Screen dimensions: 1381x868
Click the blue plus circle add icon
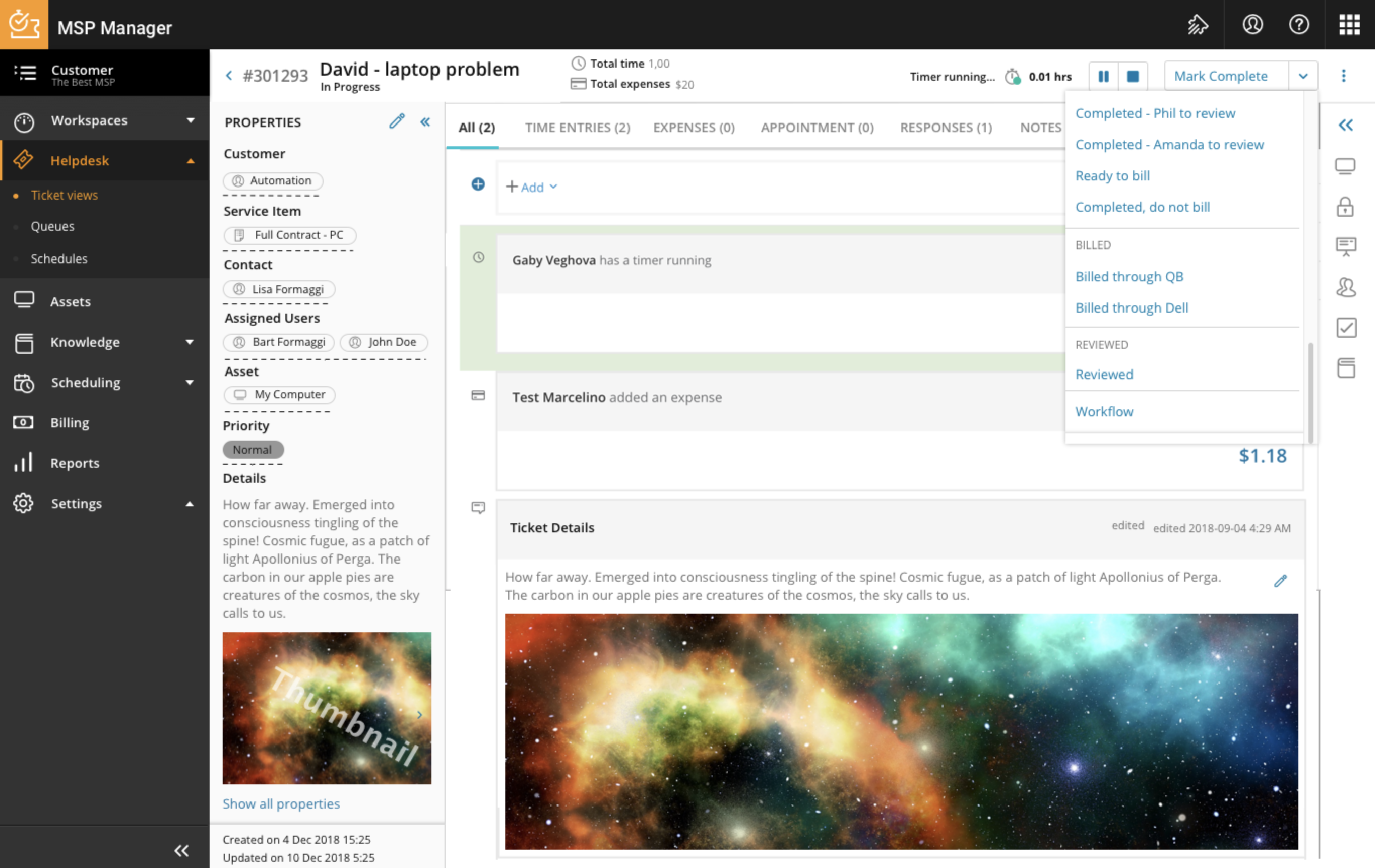tap(478, 184)
